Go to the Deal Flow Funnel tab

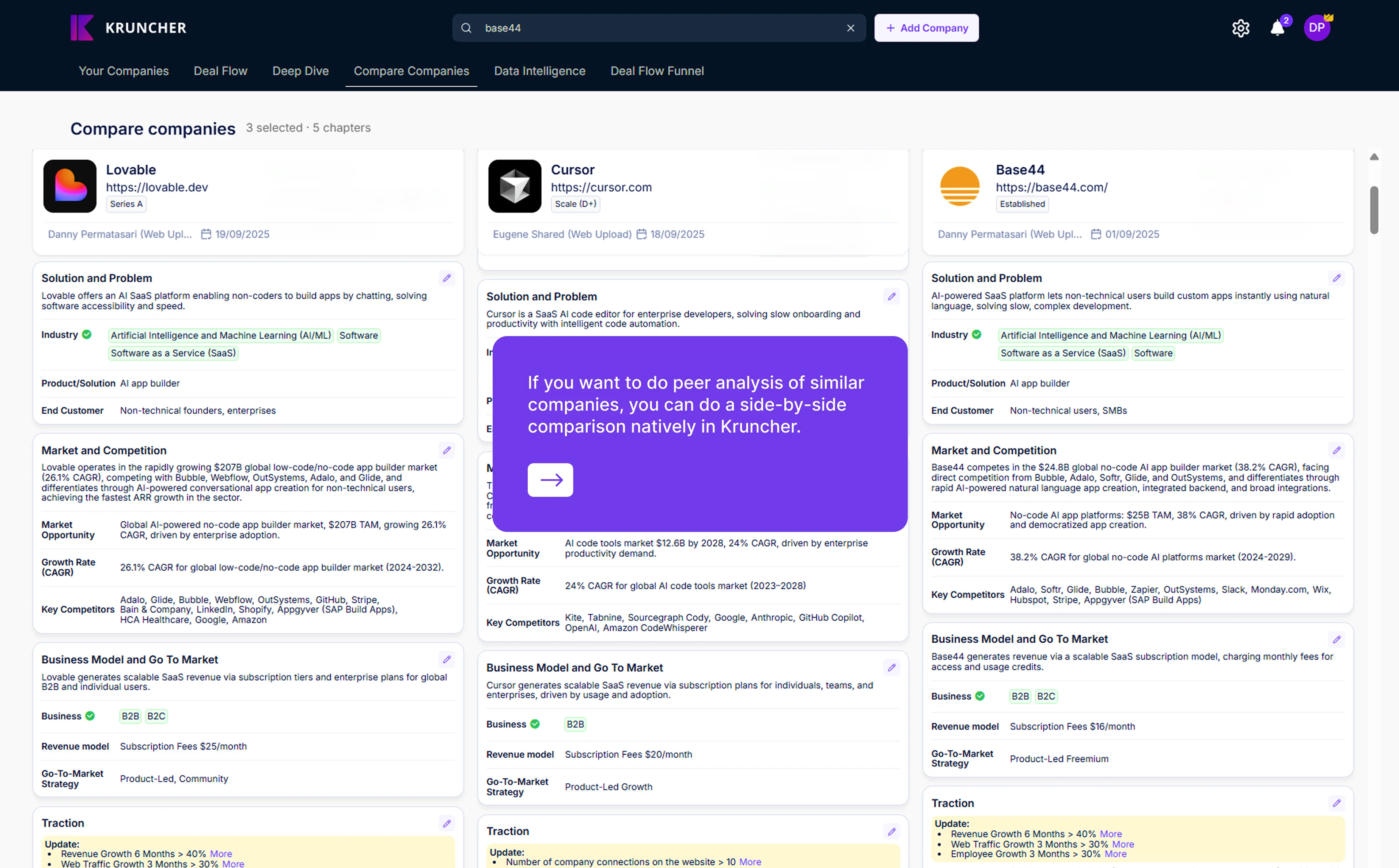(657, 71)
